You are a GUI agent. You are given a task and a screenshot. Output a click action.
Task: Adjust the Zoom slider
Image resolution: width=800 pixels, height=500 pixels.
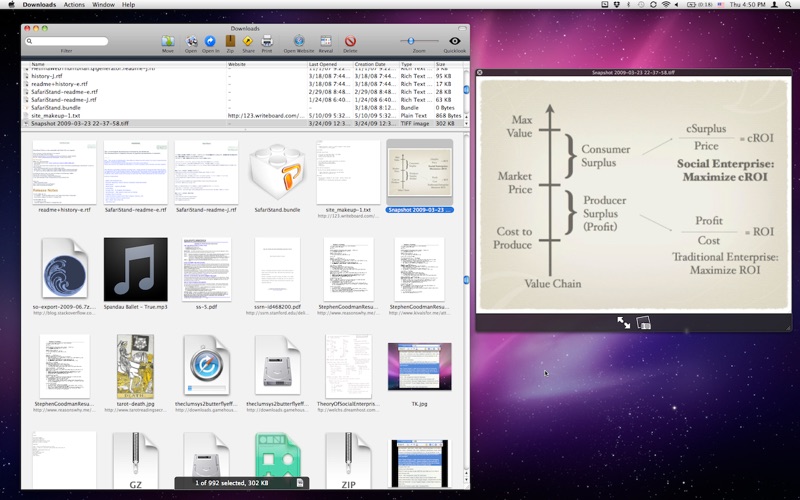(411, 41)
